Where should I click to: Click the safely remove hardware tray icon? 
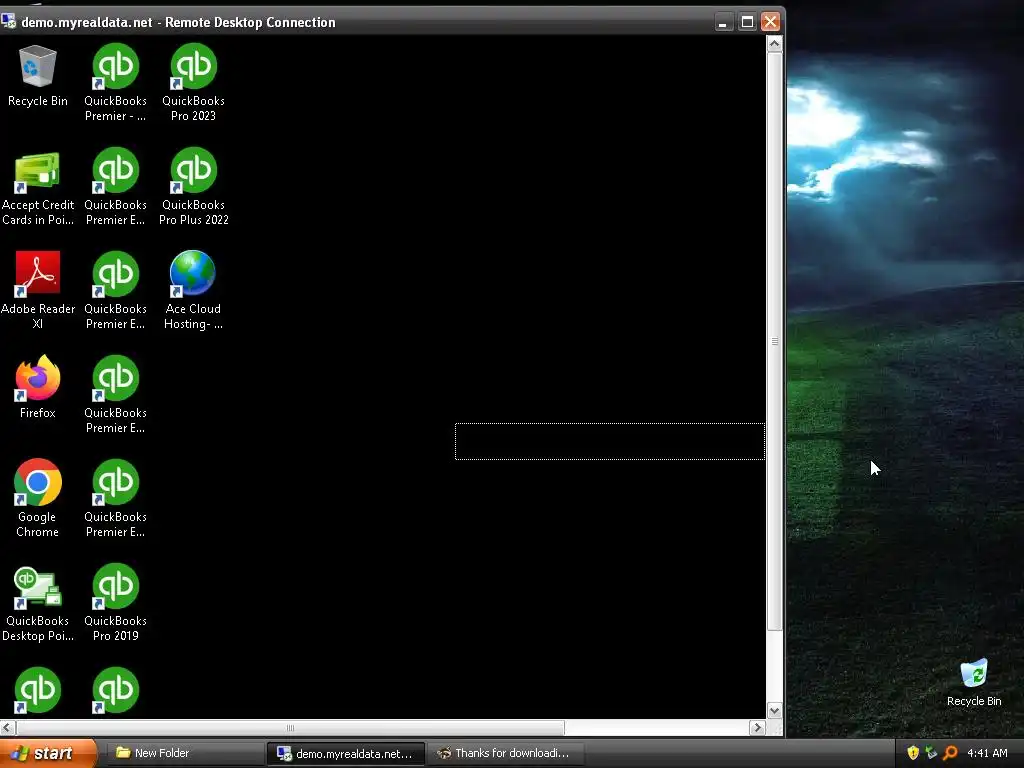(x=931, y=753)
